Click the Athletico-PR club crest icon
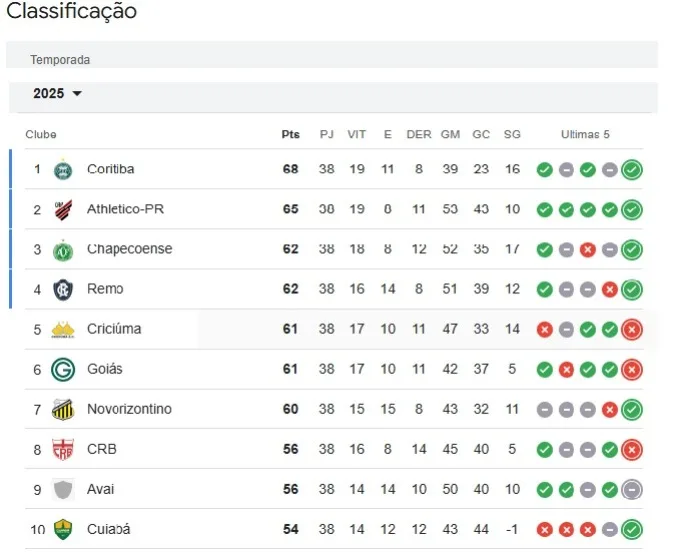 63,209
